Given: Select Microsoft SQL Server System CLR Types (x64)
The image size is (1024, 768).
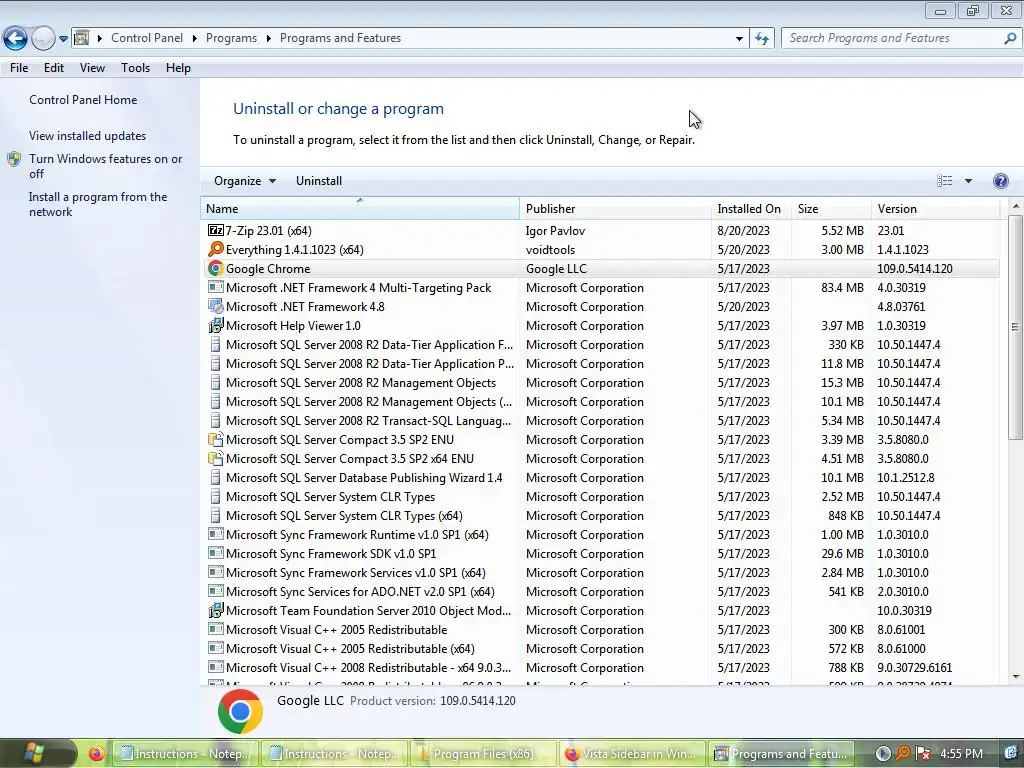Looking at the screenshot, I should click(344, 515).
